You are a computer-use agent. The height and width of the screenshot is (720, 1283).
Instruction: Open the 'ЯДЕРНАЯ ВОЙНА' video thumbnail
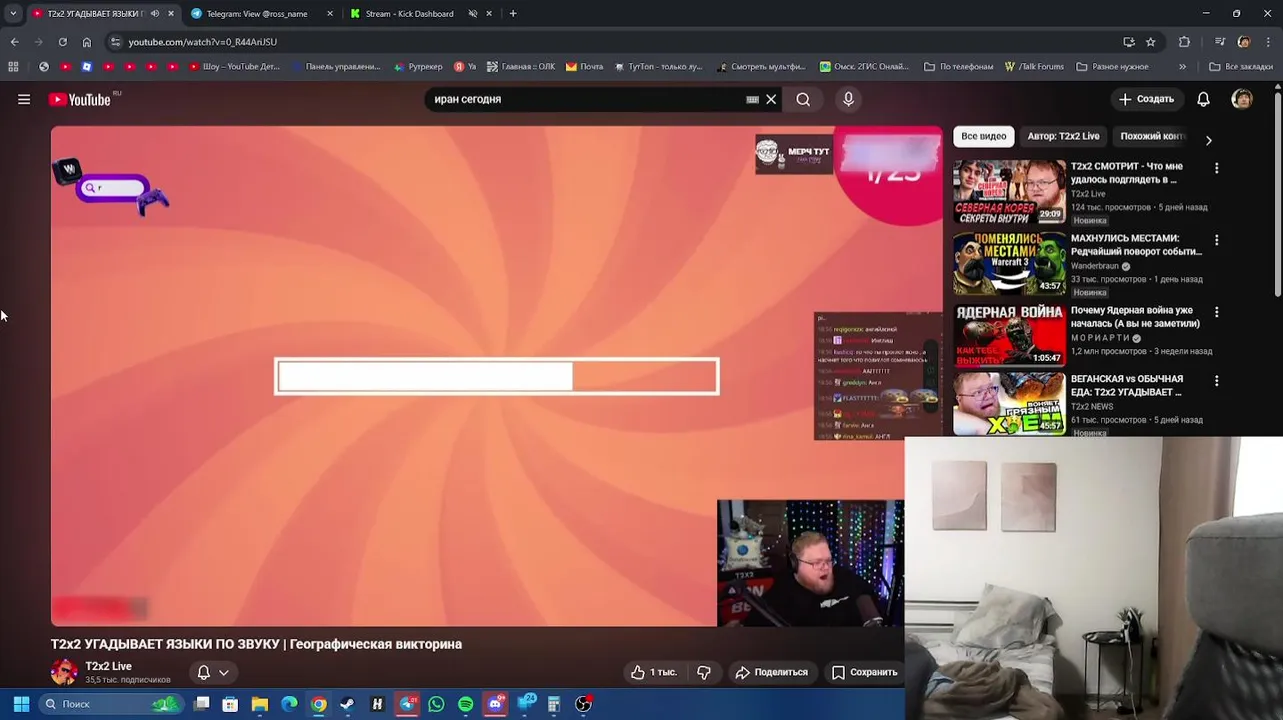click(1009, 335)
